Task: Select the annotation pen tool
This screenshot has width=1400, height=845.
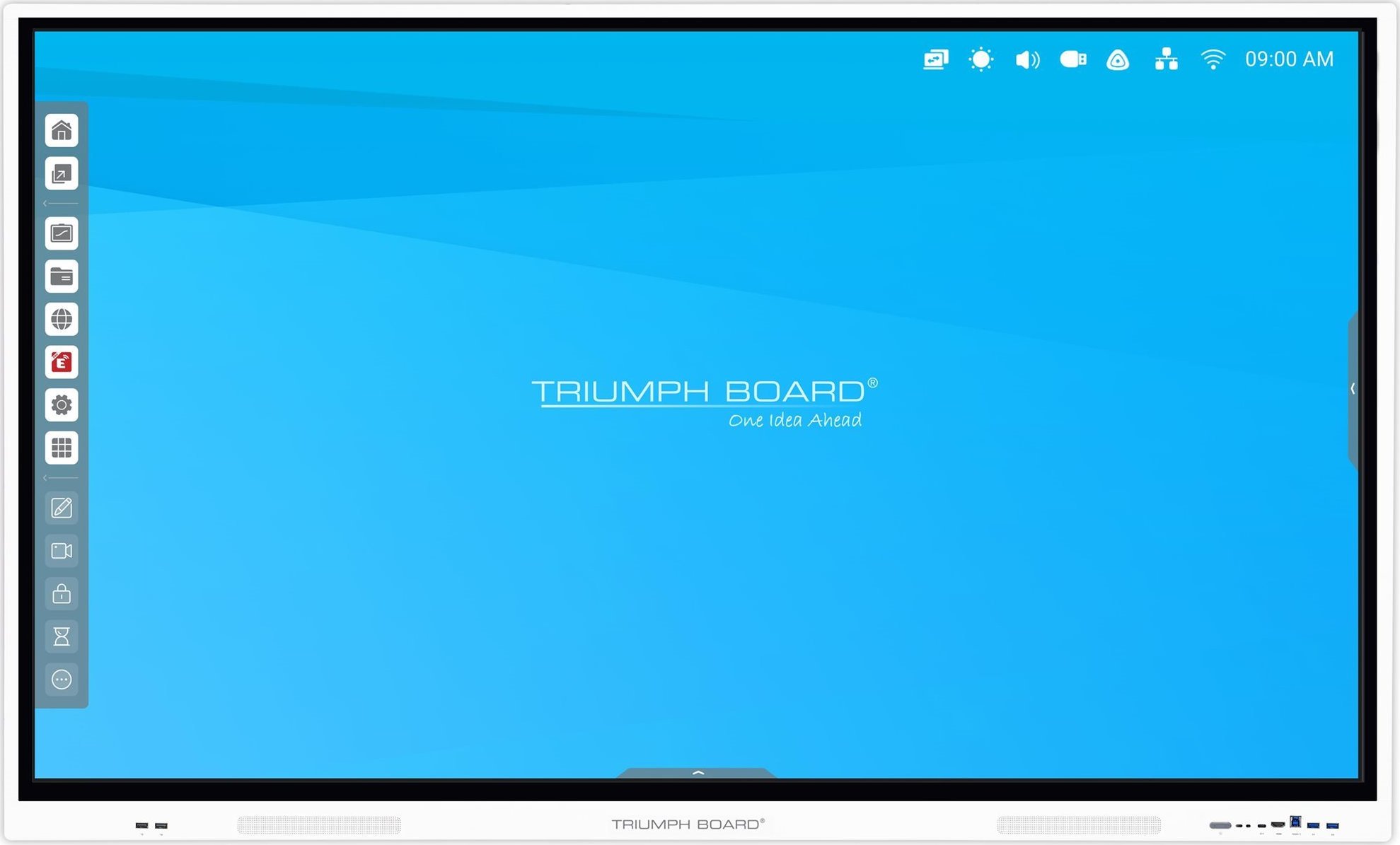Action: pyautogui.click(x=62, y=508)
